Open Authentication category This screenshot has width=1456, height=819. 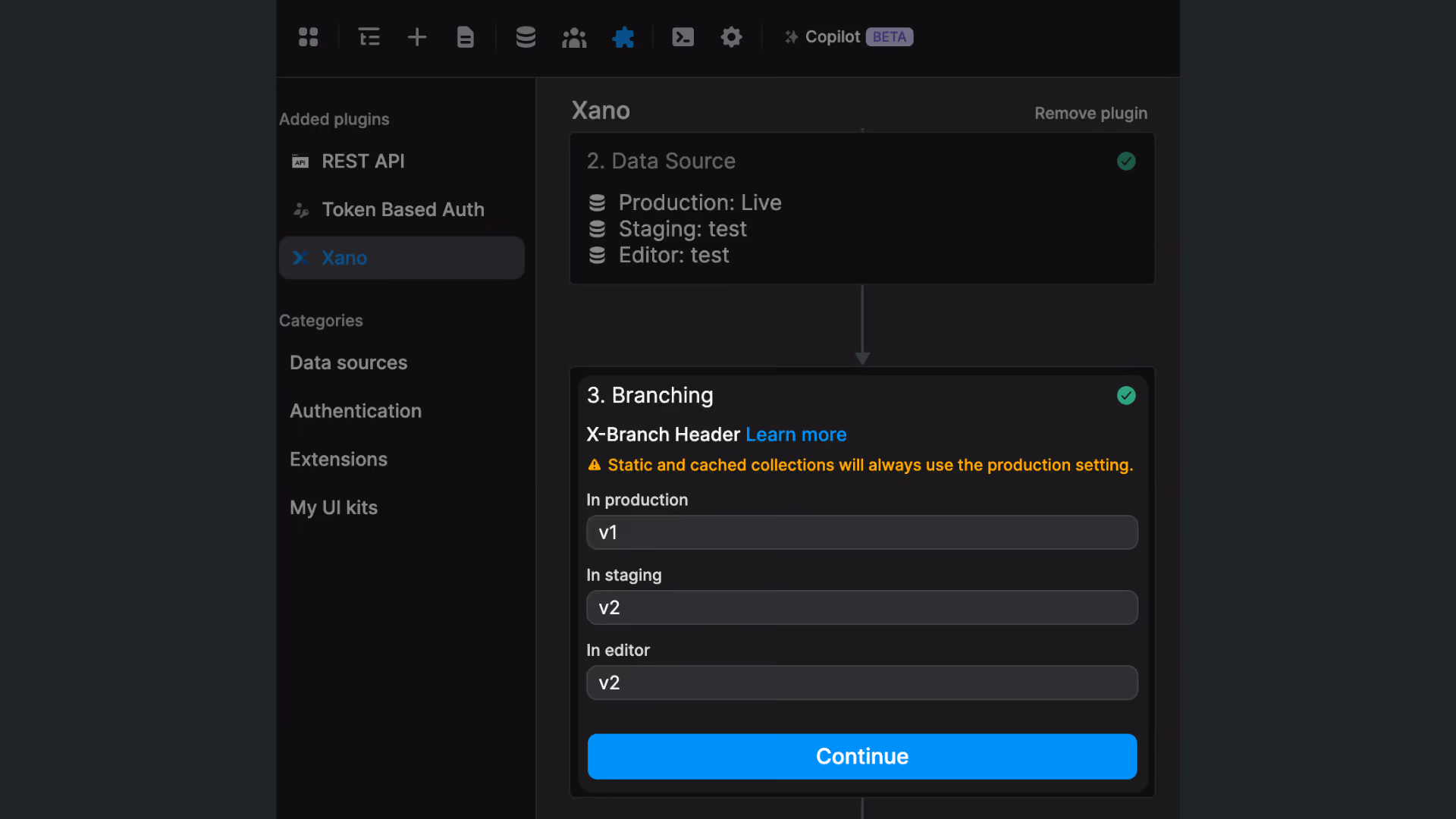point(356,411)
